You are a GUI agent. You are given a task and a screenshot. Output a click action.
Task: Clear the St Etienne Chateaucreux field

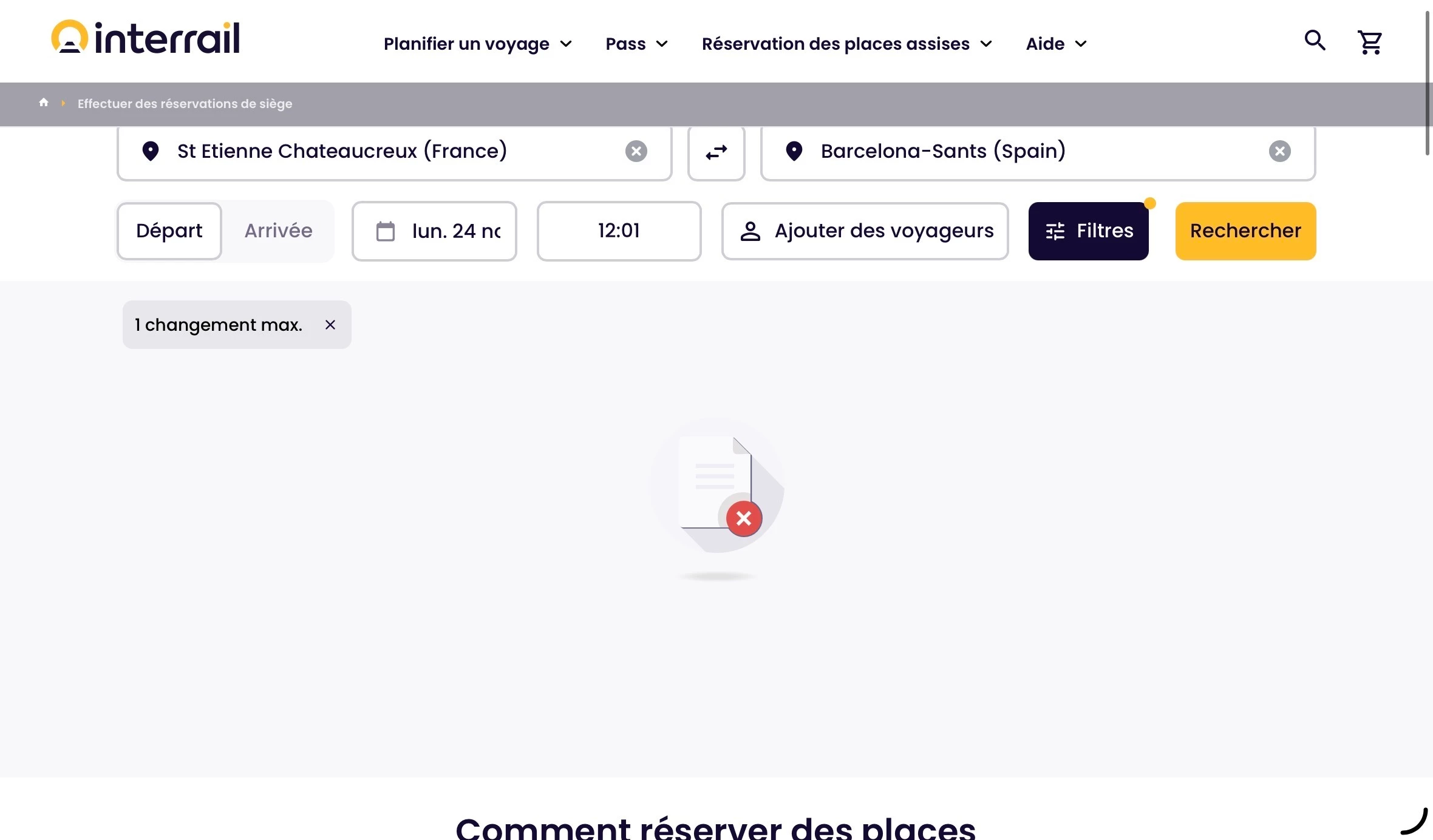636,151
